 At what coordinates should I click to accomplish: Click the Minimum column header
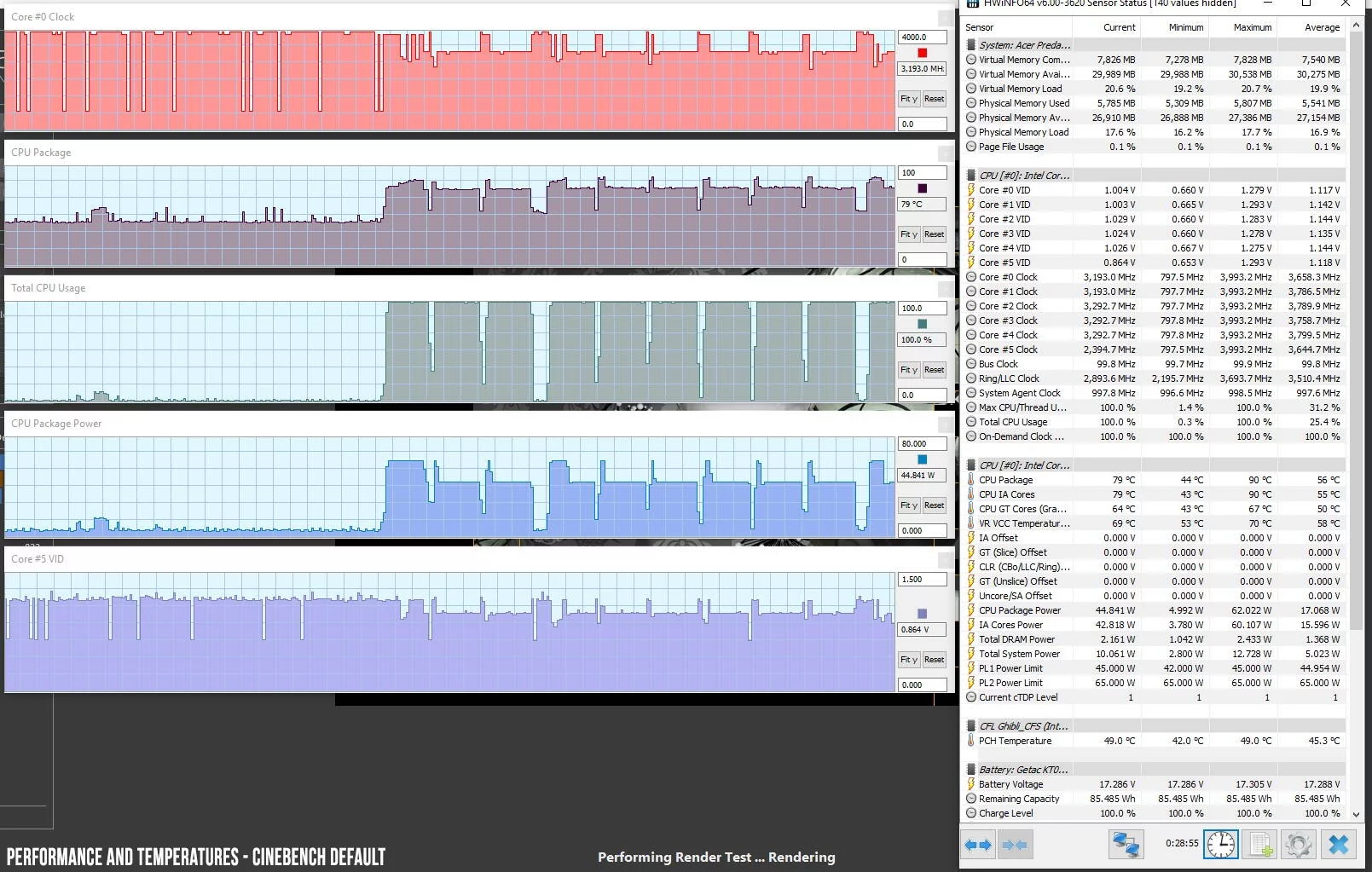[1174, 27]
